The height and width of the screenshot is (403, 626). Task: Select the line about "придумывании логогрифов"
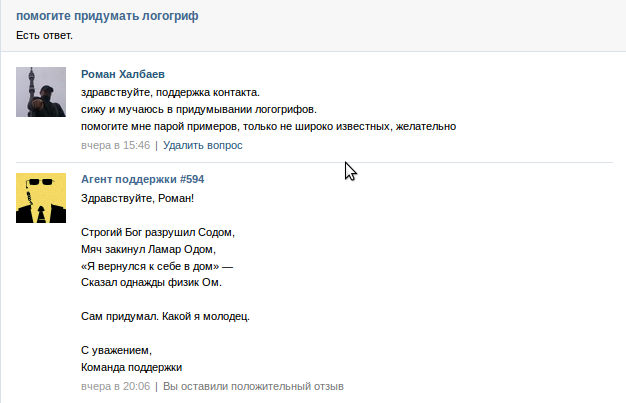[199, 109]
